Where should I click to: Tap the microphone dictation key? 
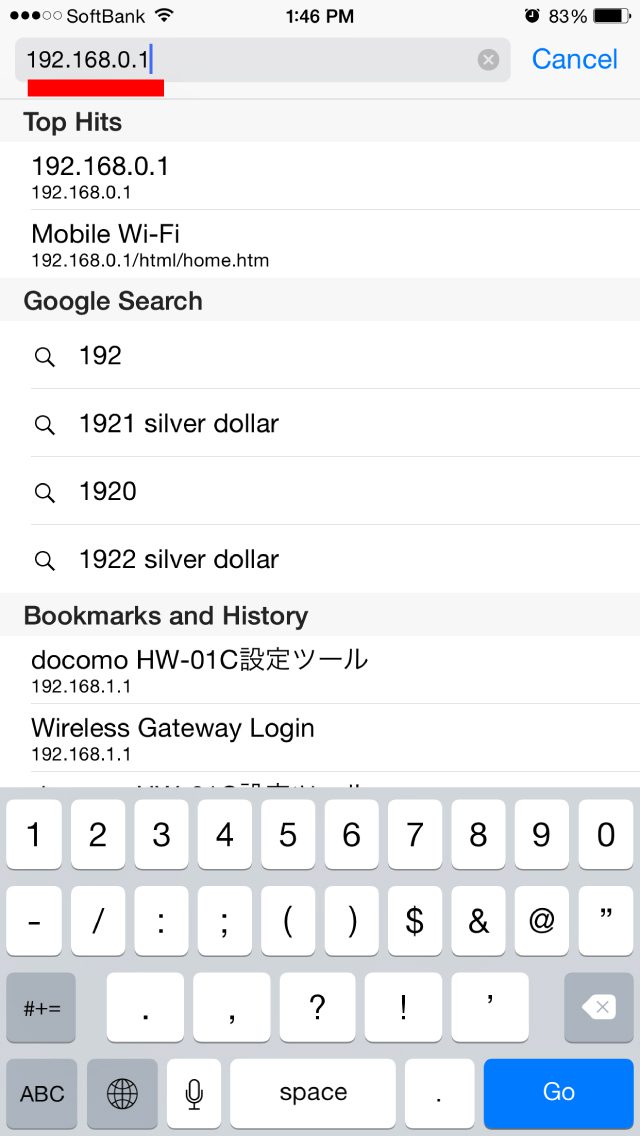click(x=194, y=1093)
